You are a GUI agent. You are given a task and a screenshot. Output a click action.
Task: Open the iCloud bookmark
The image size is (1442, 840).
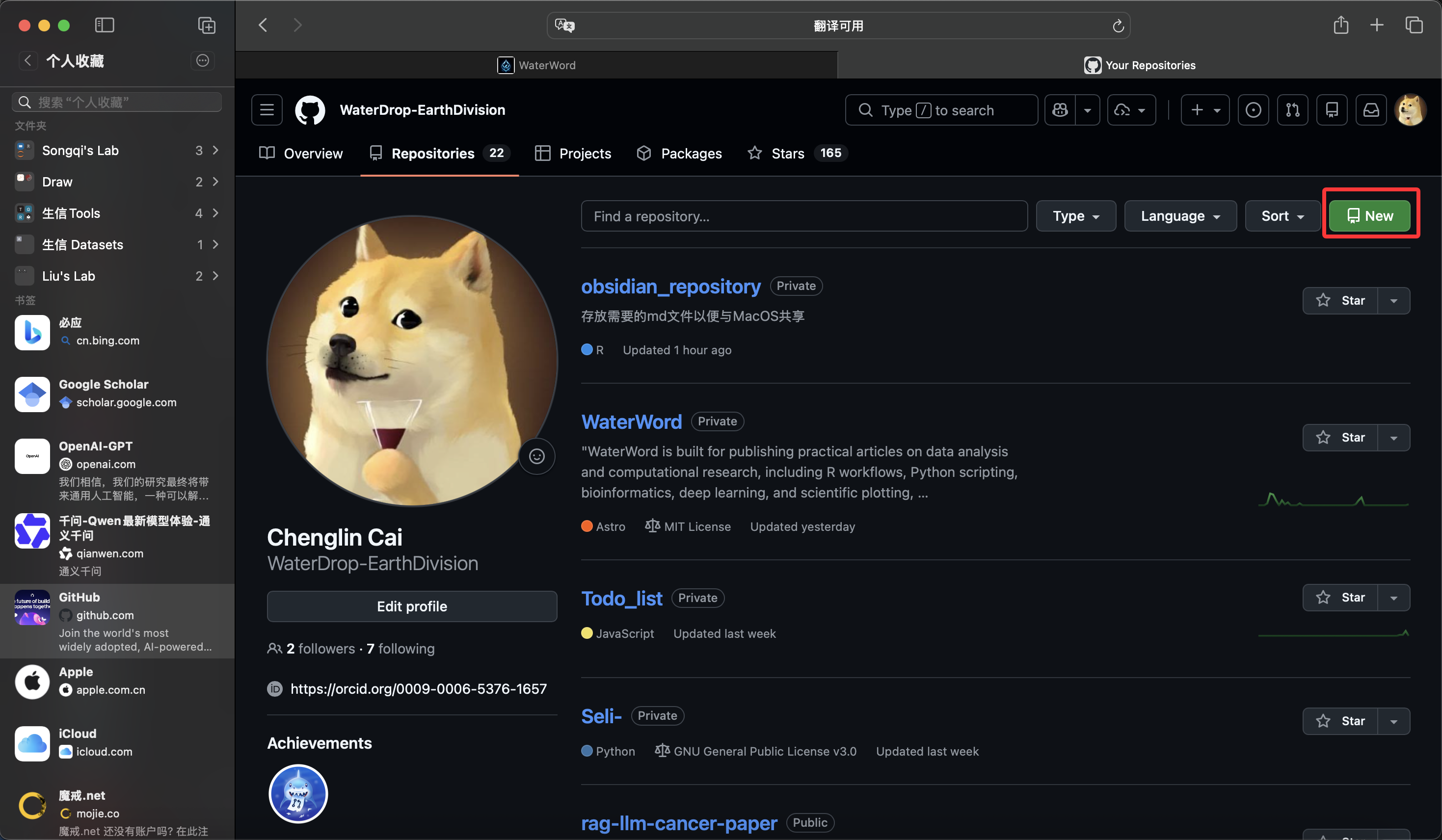coord(117,743)
